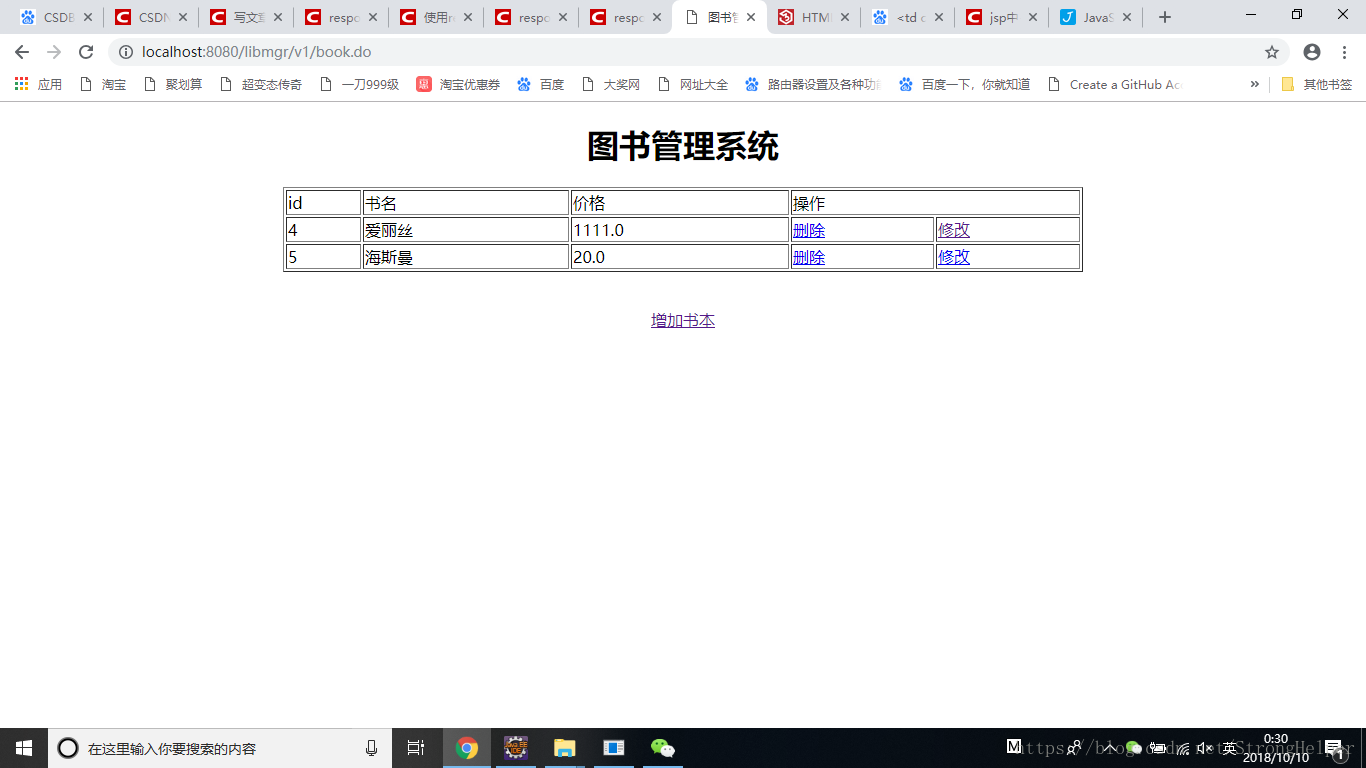Open the 超变态传奇 bookmark
Screen dimensions: 1366x768
tap(260, 85)
